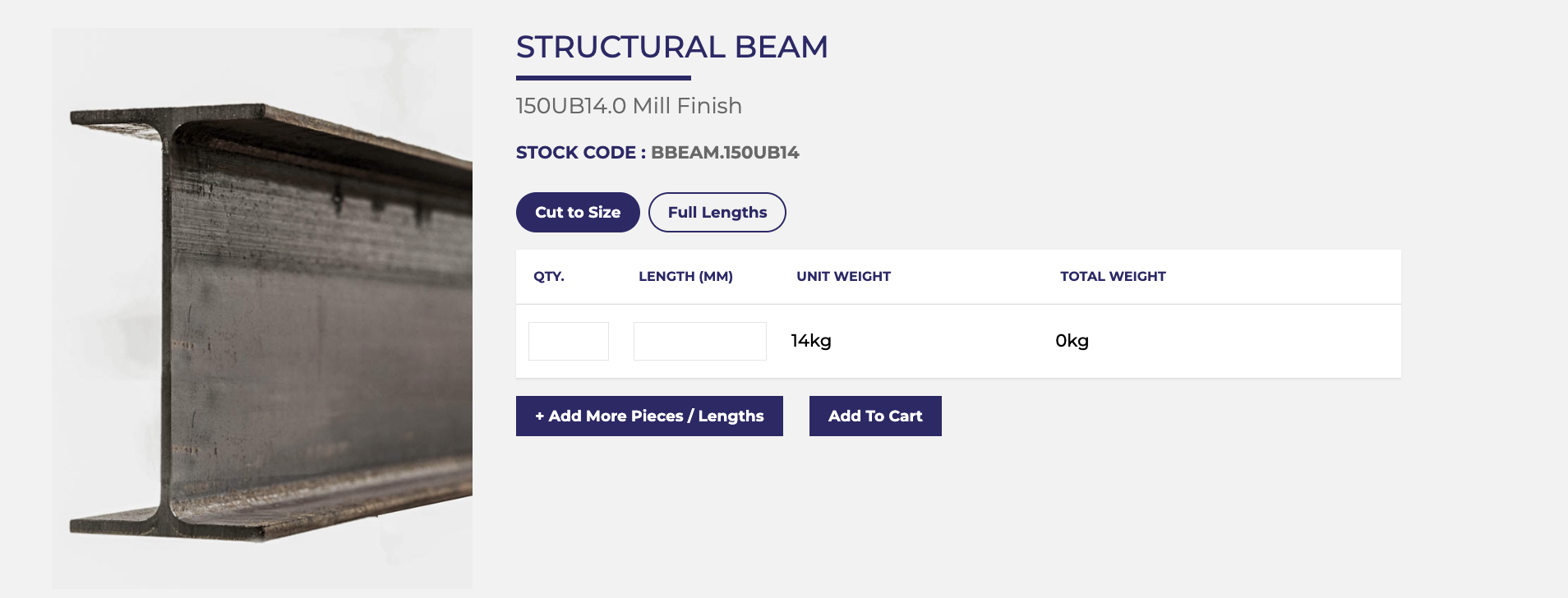
Task: Select the BBEAM.150UB14 stock code value
Action: [x=725, y=153]
